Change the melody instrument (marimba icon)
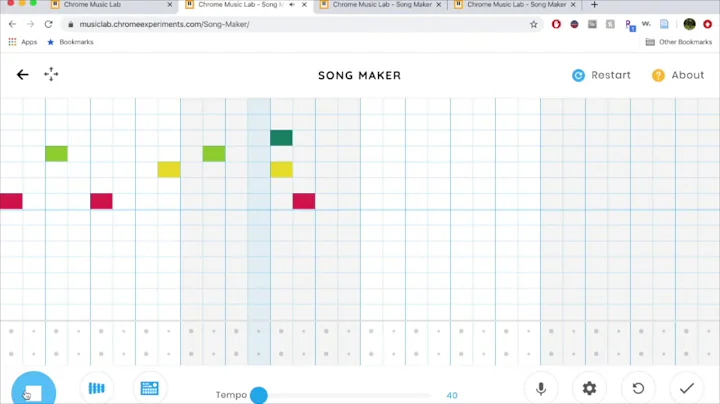This screenshot has height=404, width=720. (x=96, y=388)
